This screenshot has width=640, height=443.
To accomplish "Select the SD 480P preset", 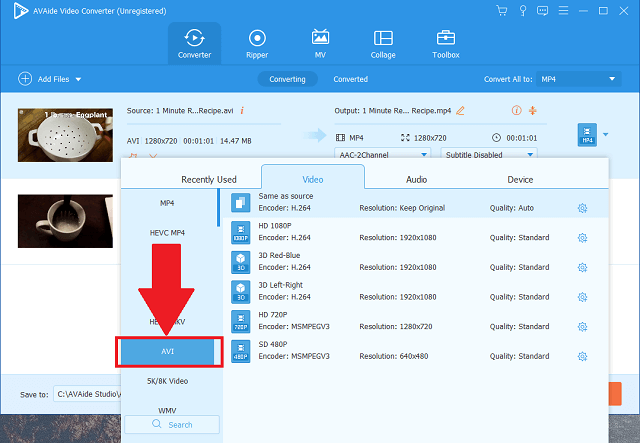I will [x=416, y=351].
